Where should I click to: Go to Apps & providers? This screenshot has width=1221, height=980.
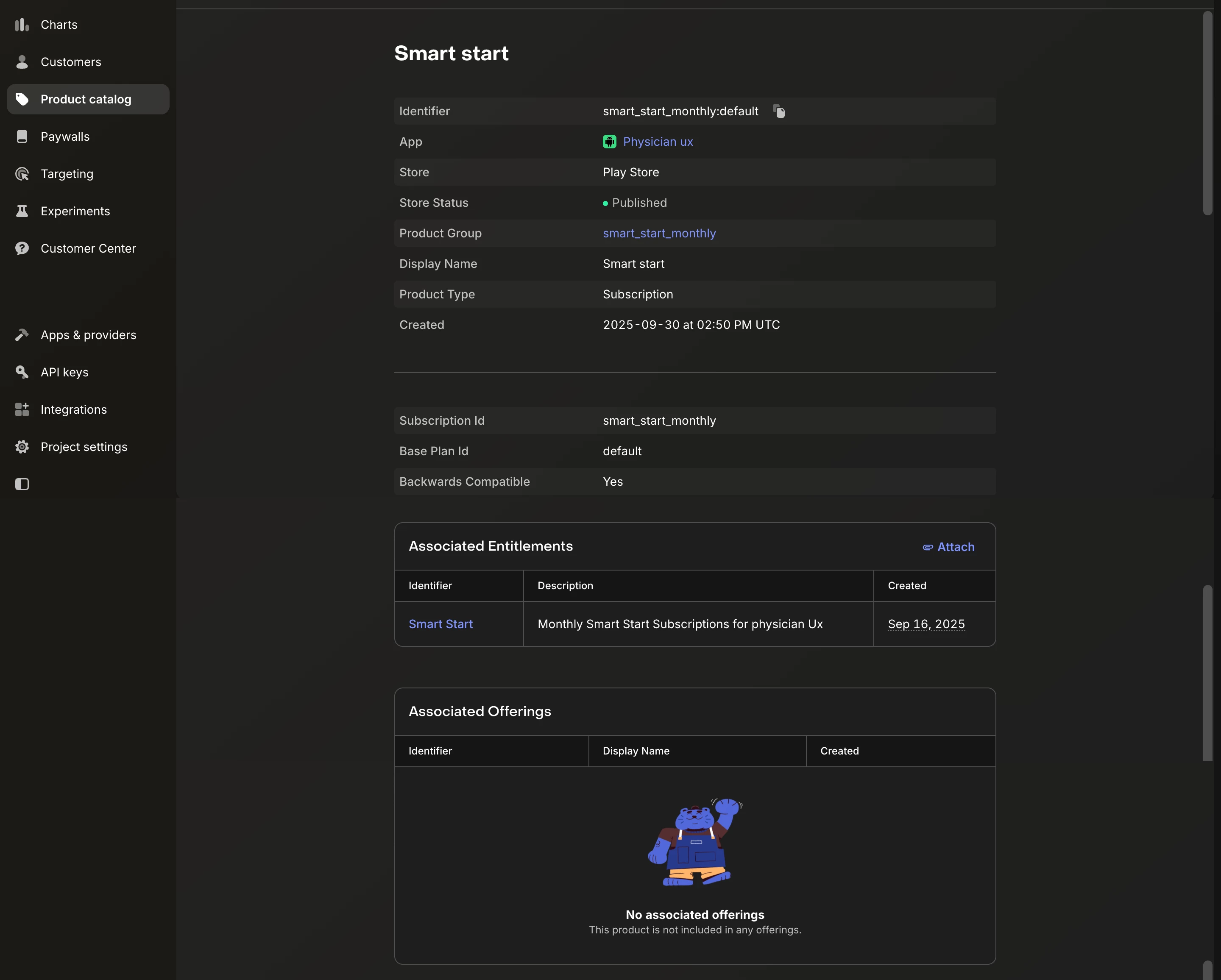(x=88, y=335)
